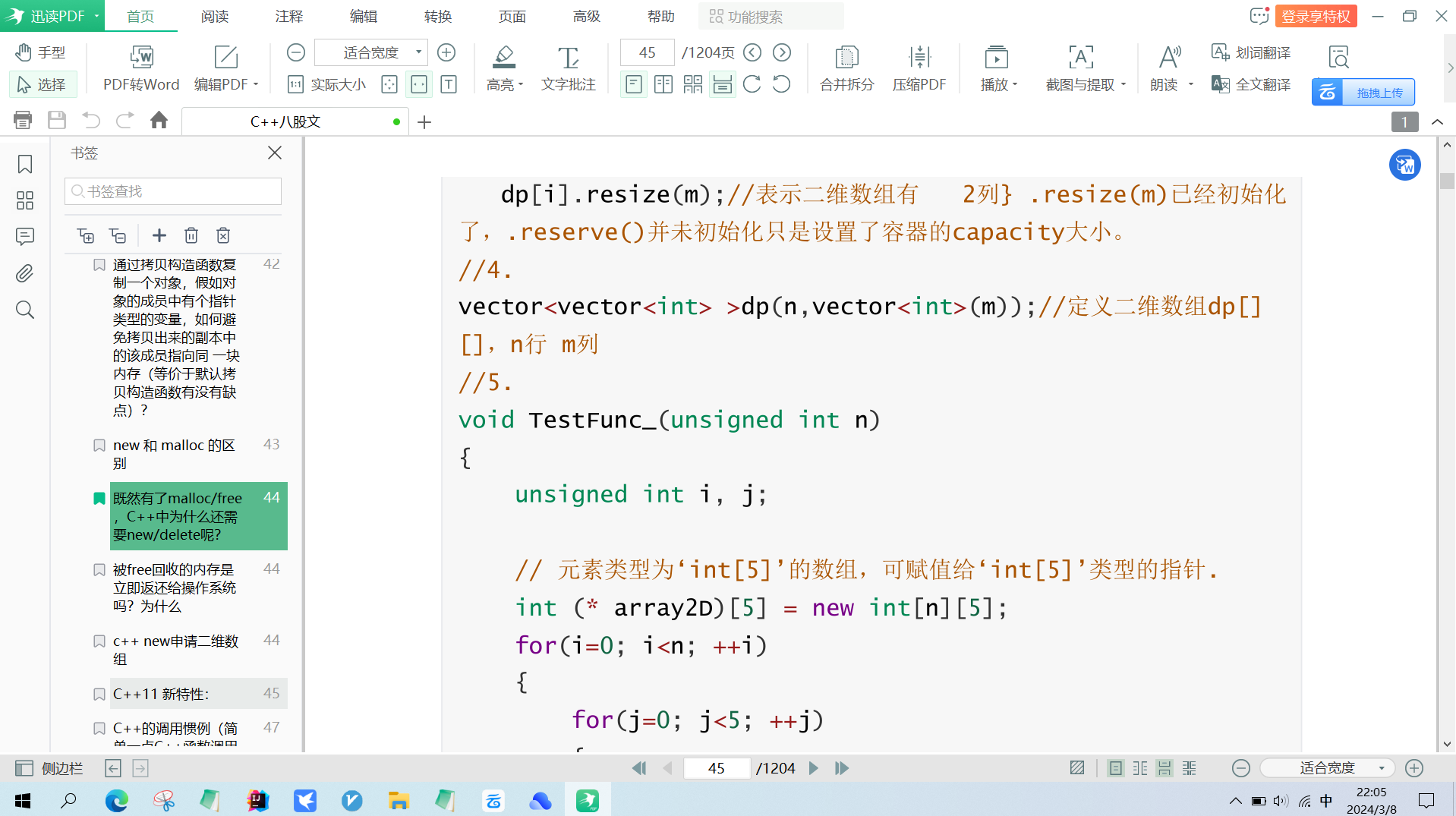Go to next page arrow in toolbar

(x=782, y=52)
